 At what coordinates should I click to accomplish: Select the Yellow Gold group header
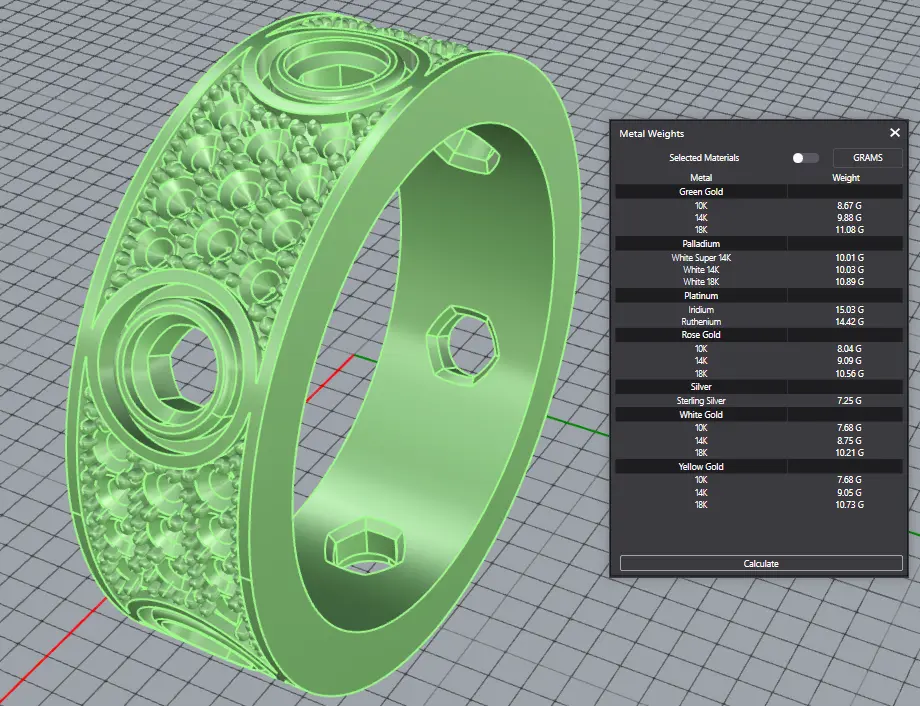coord(701,466)
